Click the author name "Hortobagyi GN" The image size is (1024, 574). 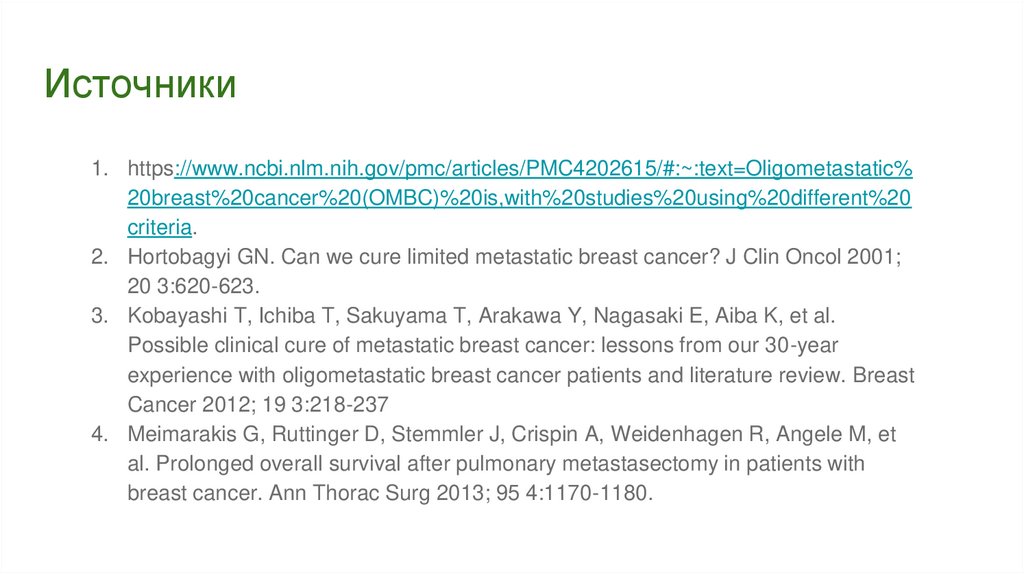pyautogui.click(x=193, y=257)
